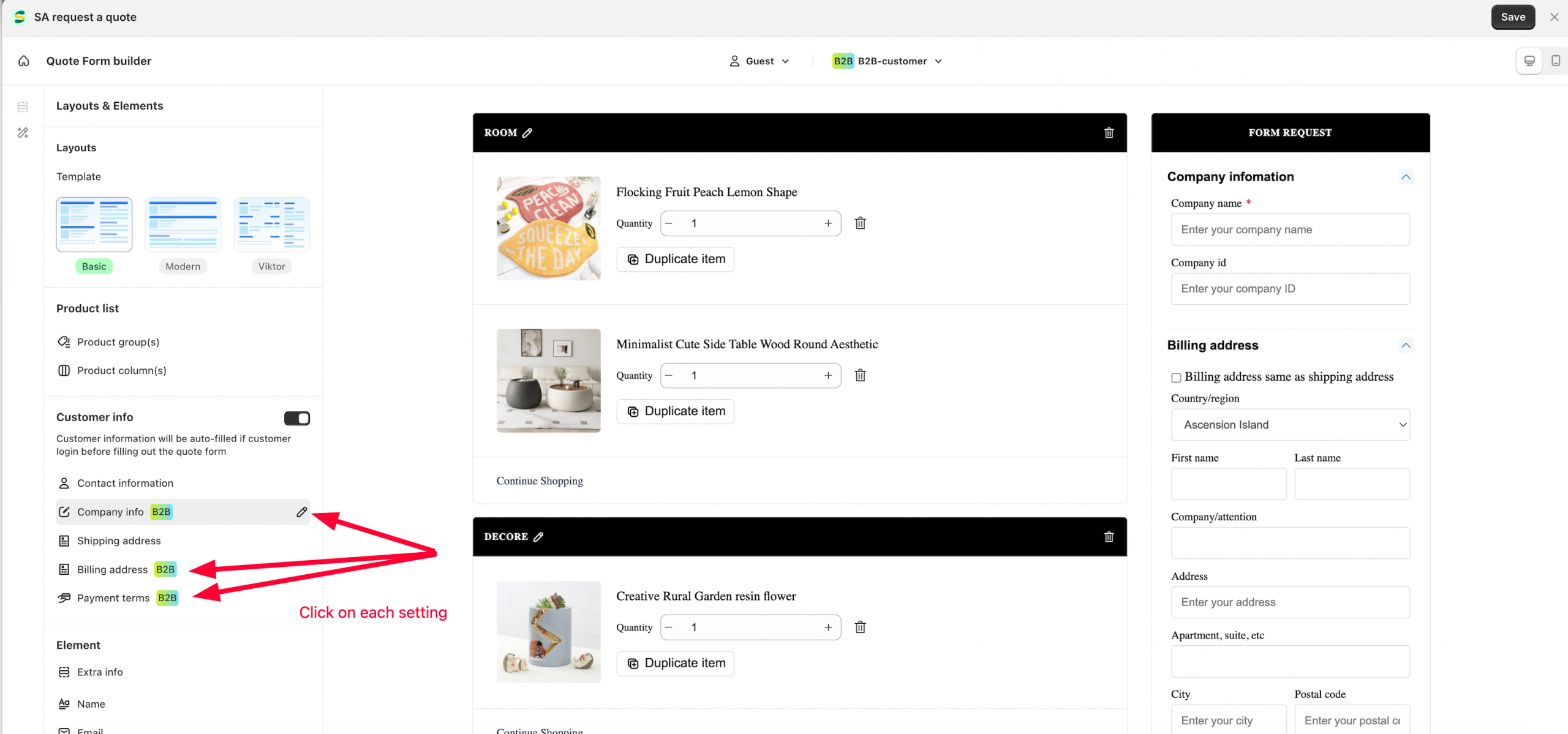Open Country/region select showing Ascension Island
The image size is (1568, 734).
[x=1290, y=424]
